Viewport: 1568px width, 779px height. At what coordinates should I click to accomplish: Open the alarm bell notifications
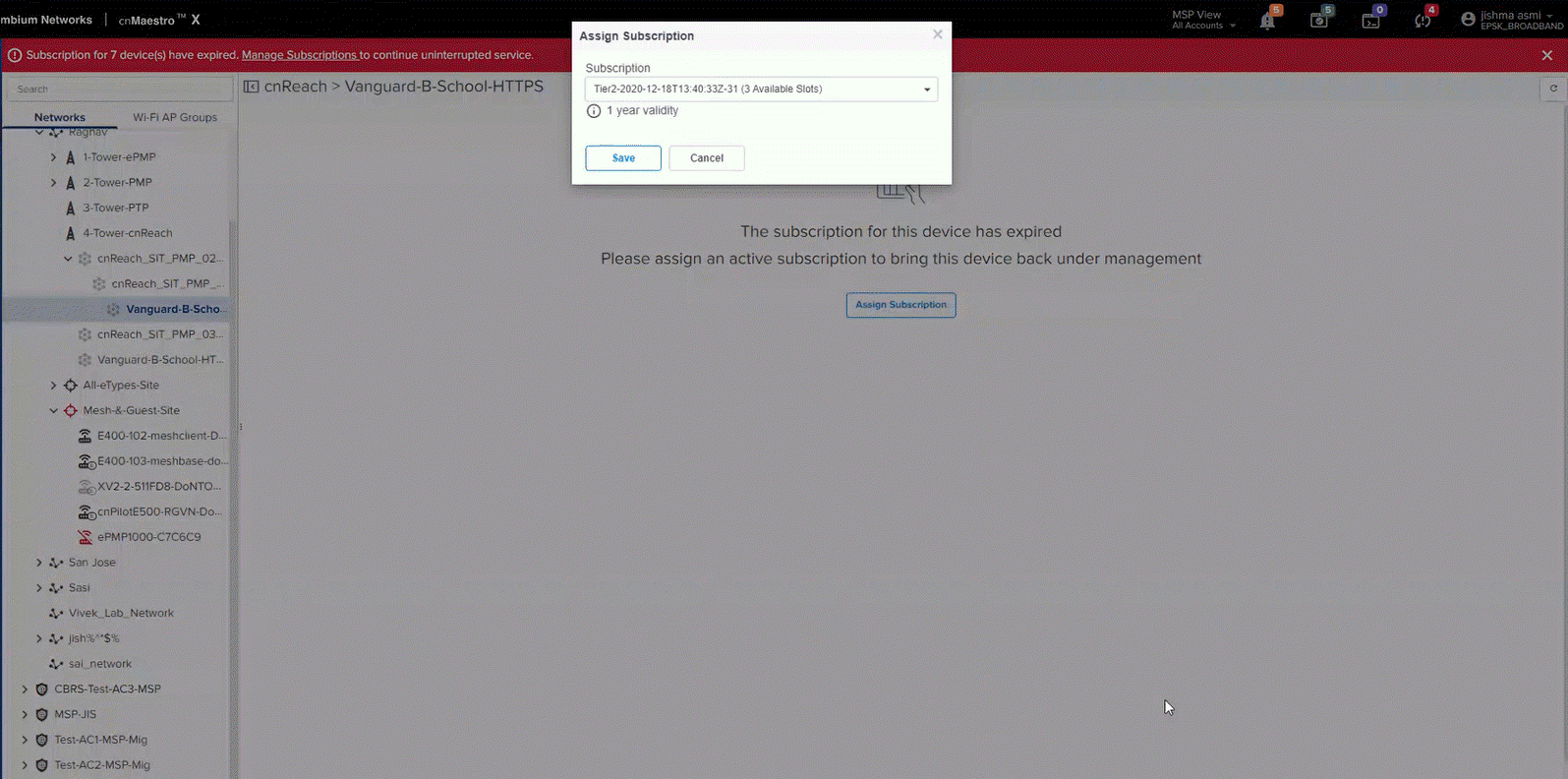(x=1268, y=21)
